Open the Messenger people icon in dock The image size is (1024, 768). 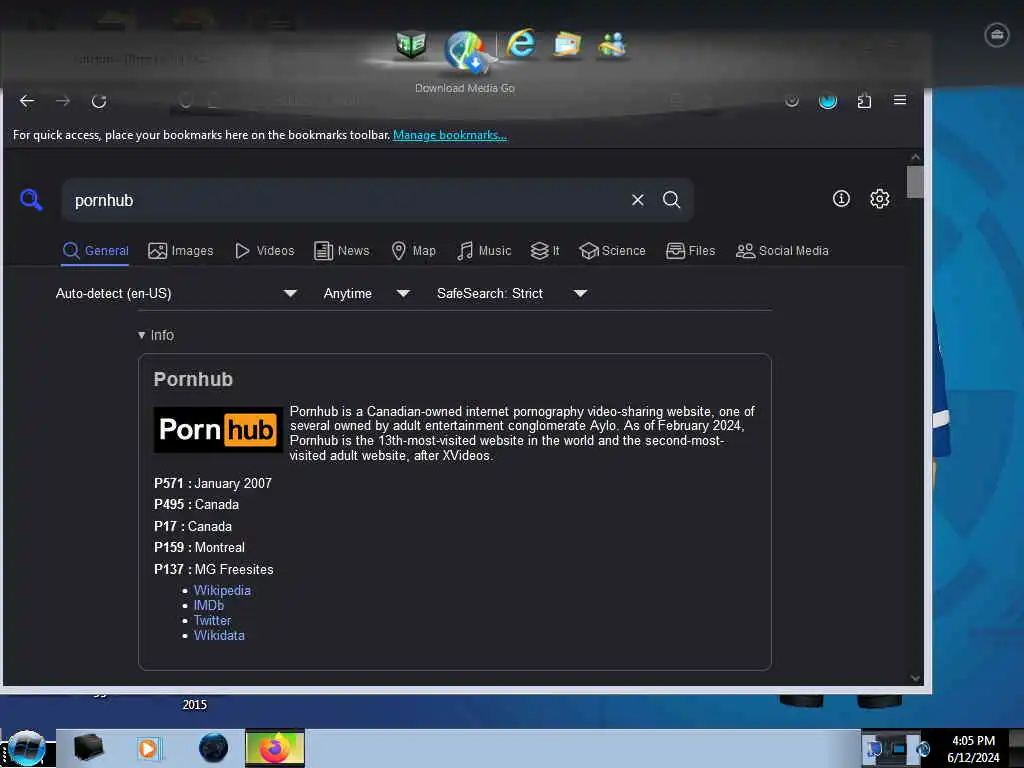[x=612, y=44]
